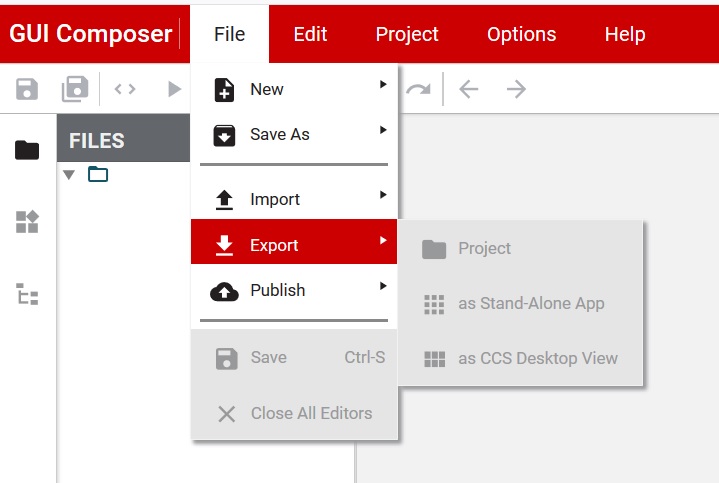This screenshot has height=483, width=719.
Task: Open the Project menu
Action: 407,34
